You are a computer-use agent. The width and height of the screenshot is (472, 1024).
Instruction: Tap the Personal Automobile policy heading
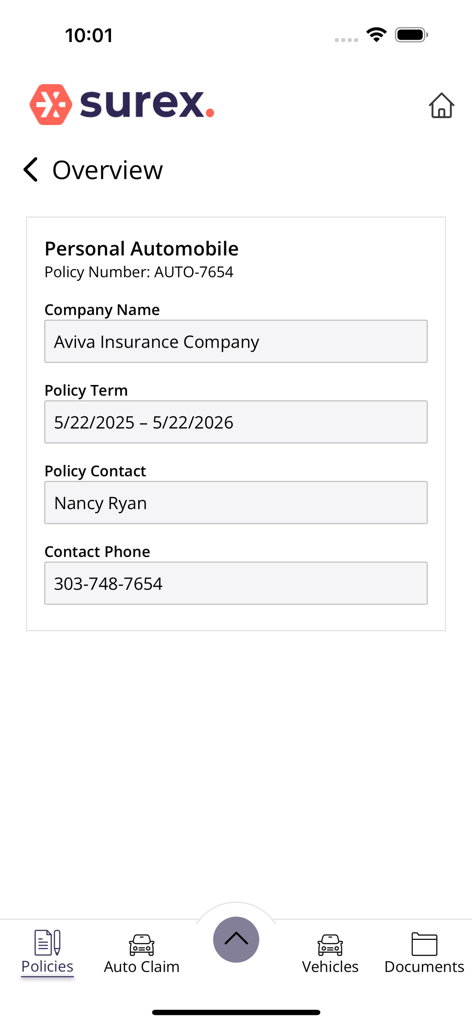pos(142,249)
